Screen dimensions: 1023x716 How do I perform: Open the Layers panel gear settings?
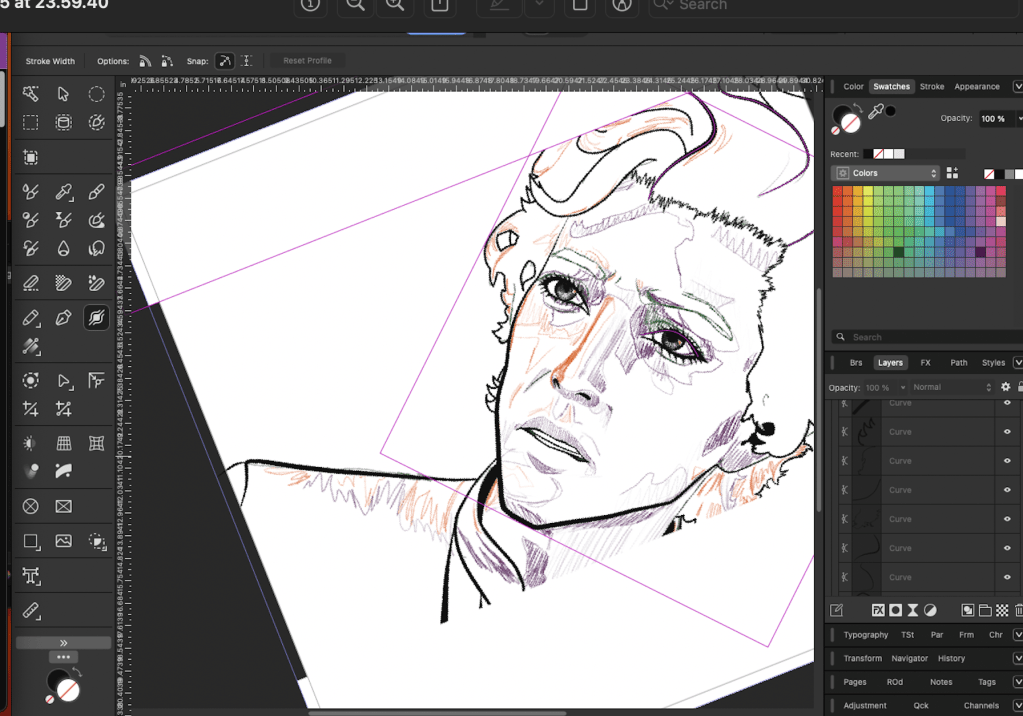(x=1005, y=387)
